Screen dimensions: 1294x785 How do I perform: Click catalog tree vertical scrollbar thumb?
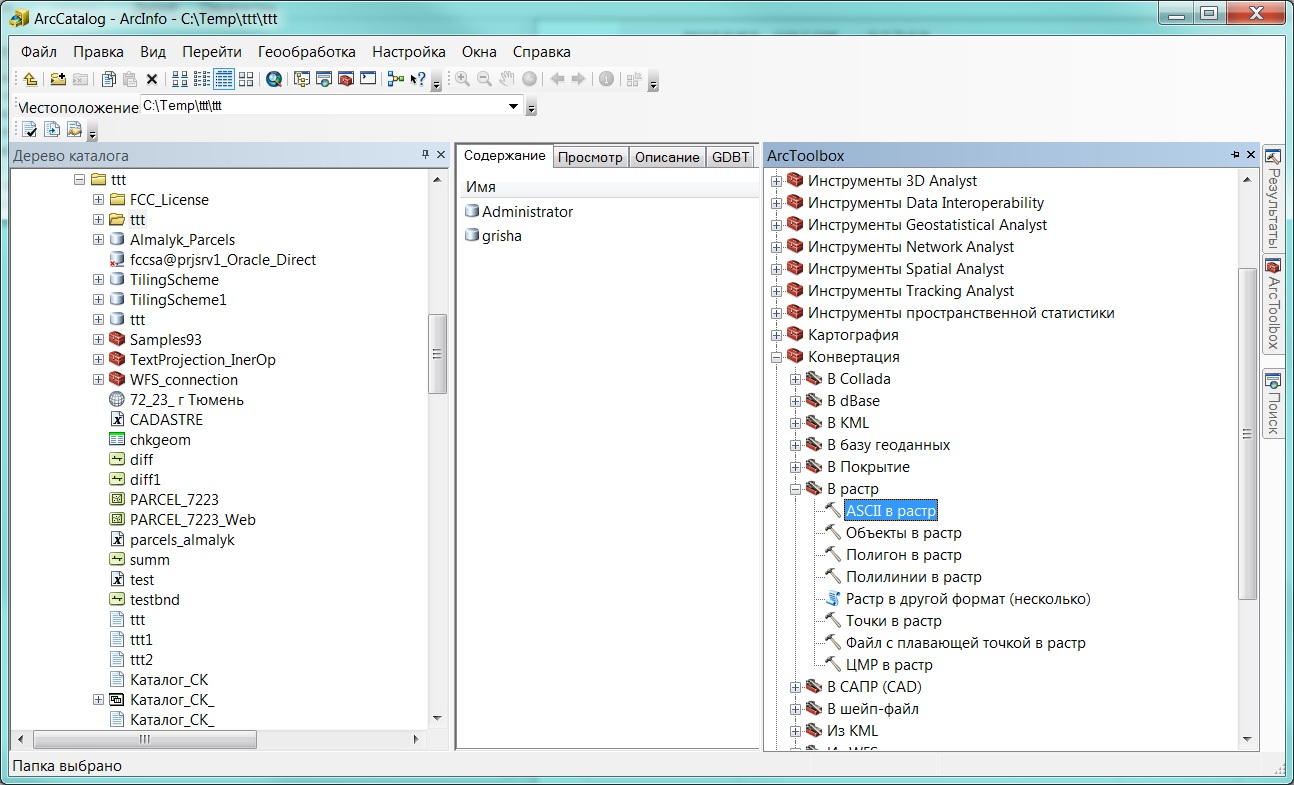click(x=437, y=354)
